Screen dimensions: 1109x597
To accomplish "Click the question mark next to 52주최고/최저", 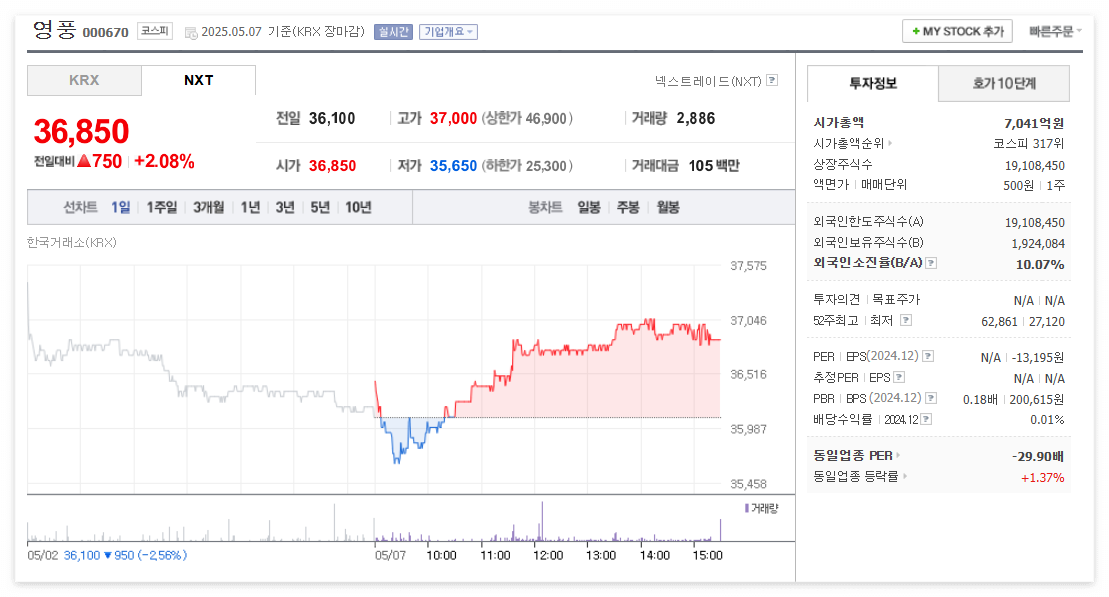I will [905, 321].
